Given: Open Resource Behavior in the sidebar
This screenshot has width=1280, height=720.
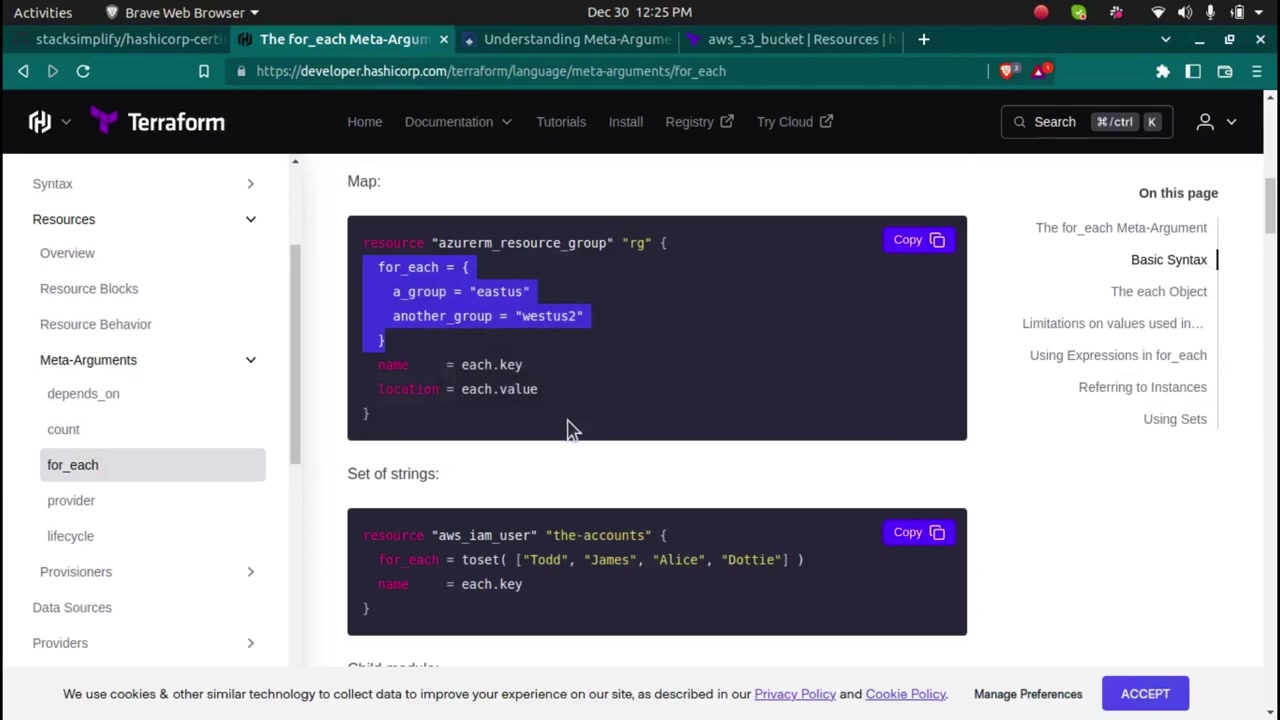Looking at the screenshot, I should (x=96, y=324).
